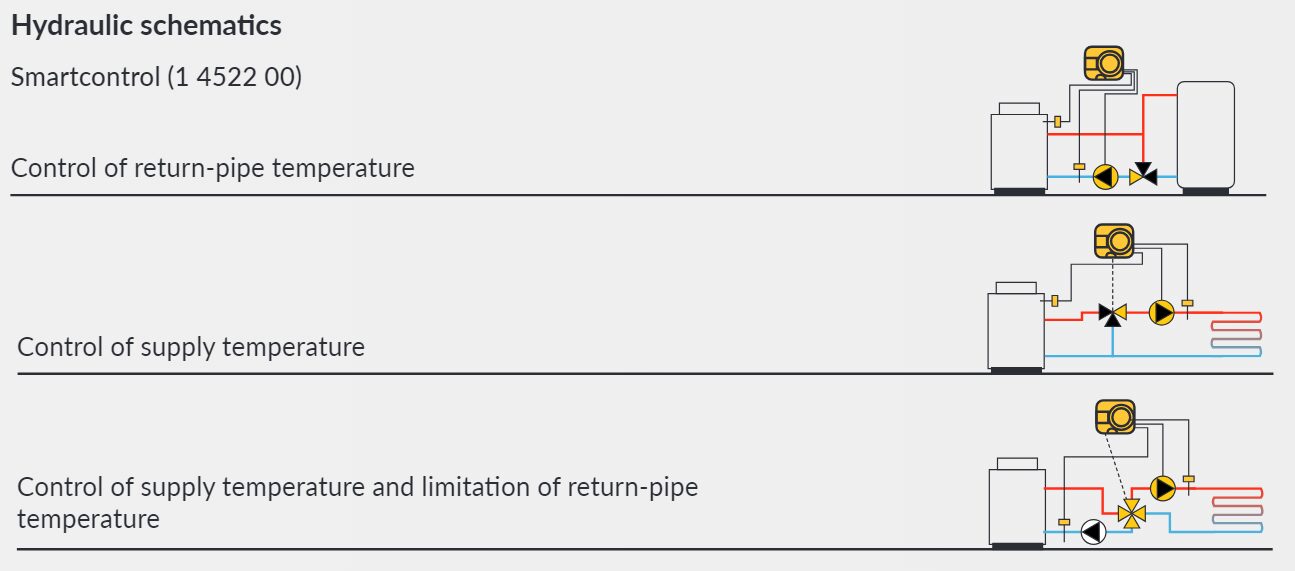Click the boiler in the return-pipe temperature schematic

click(x=1018, y=148)
